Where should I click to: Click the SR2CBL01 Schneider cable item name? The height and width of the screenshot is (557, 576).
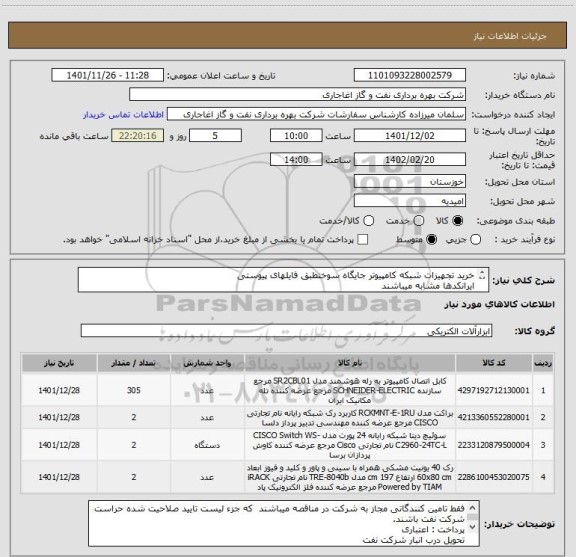(350, 390)
